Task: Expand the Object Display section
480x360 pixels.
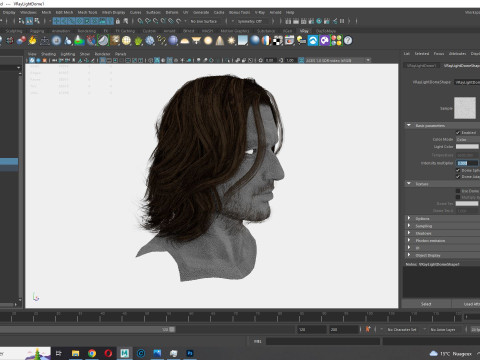Action: click(409, 255)
